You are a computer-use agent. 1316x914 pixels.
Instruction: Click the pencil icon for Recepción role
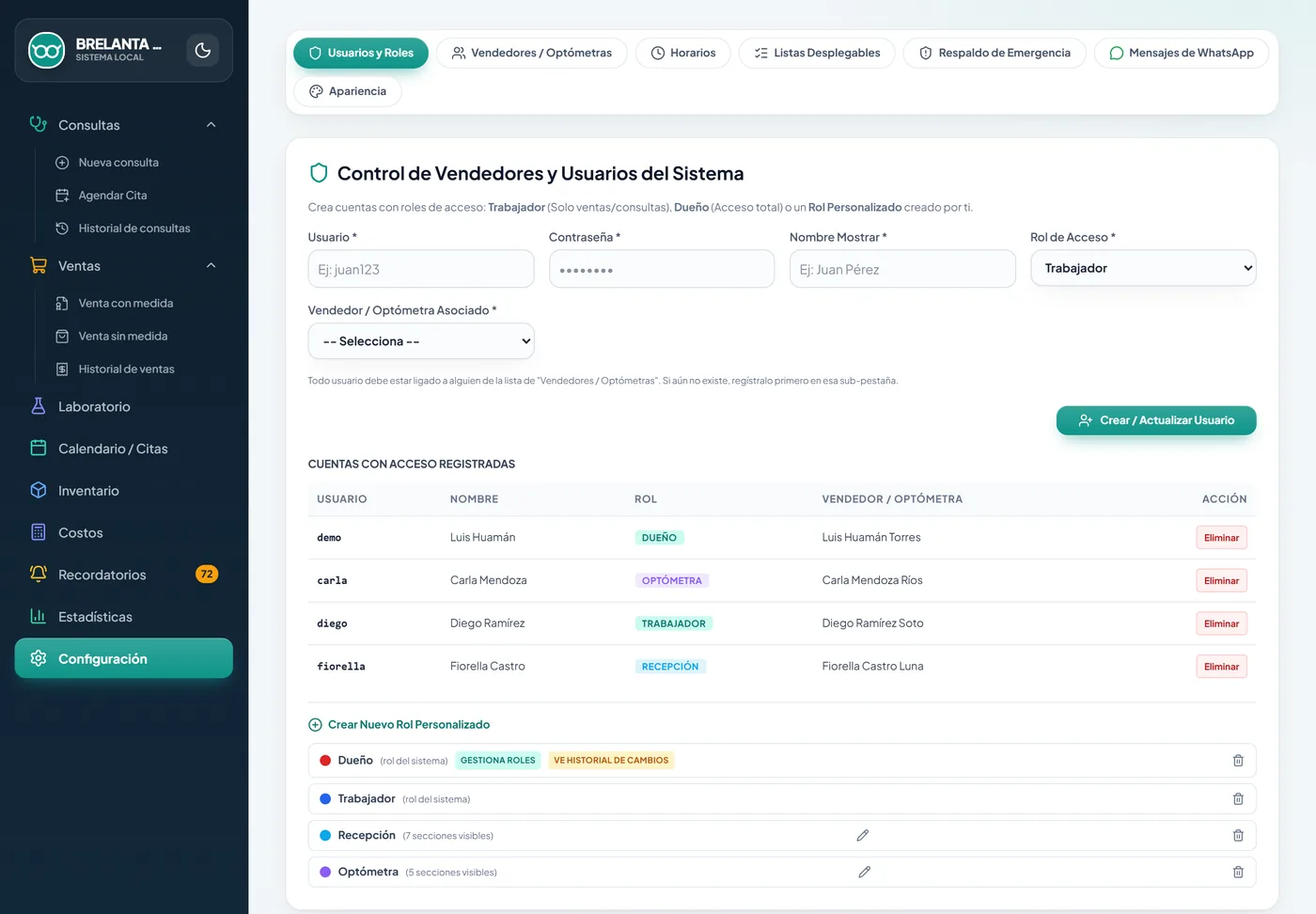[863, 835]
